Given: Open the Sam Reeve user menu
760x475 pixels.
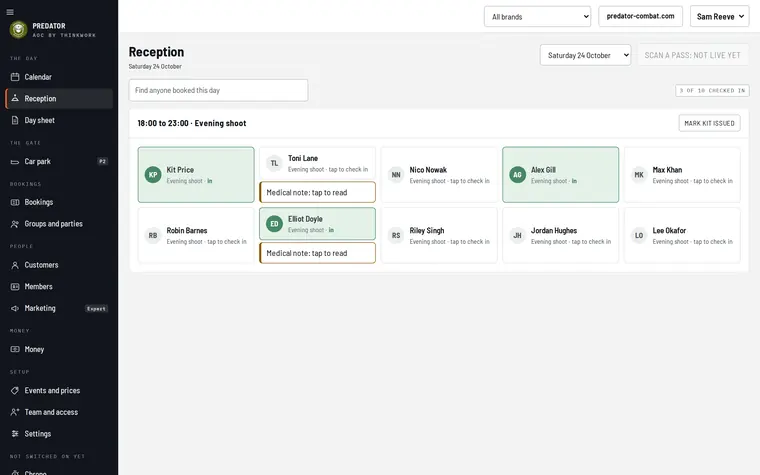Looking at the screenshot, I should [719, 16].
